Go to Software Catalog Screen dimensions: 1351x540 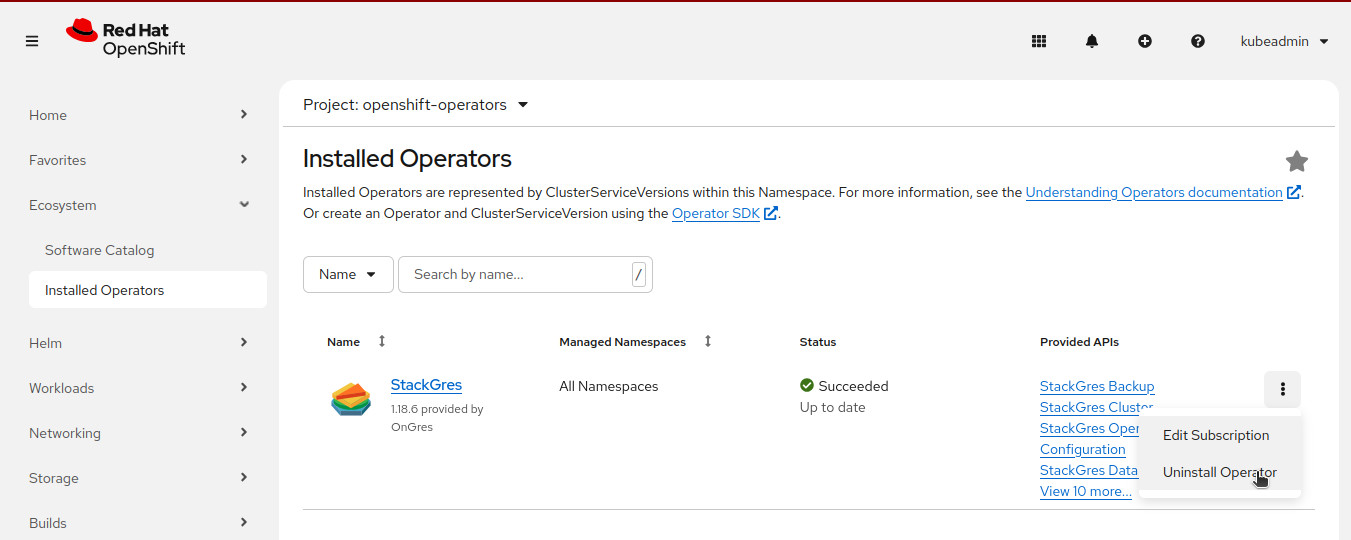coord(148,250)
